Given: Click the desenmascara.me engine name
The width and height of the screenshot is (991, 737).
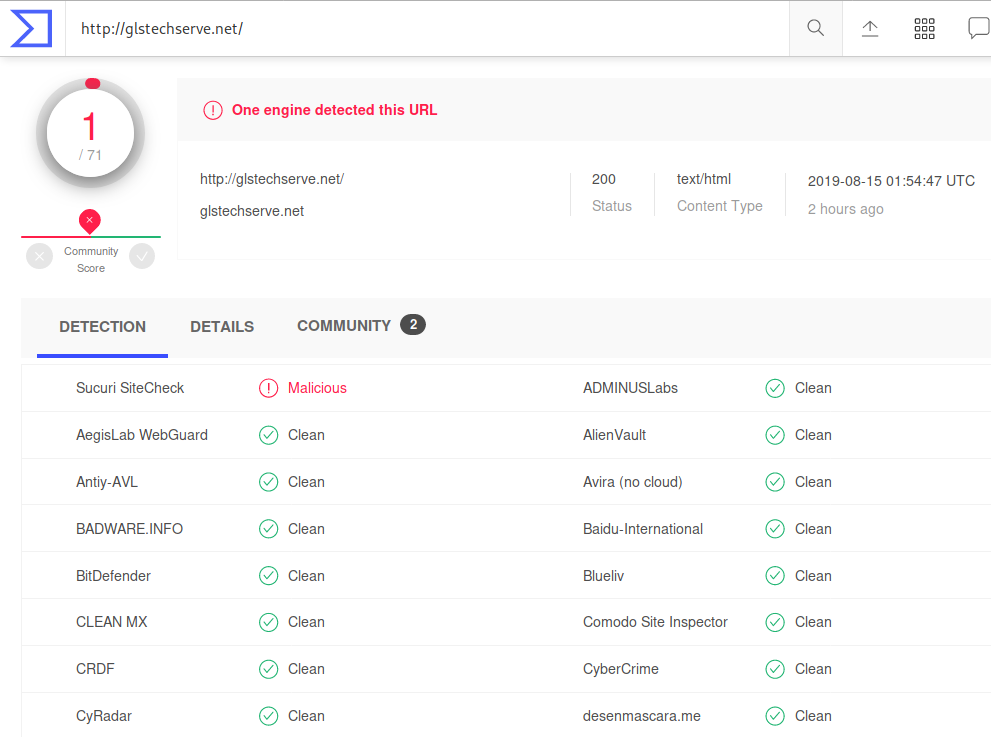Looking at the screenshot, I should 641,716.
